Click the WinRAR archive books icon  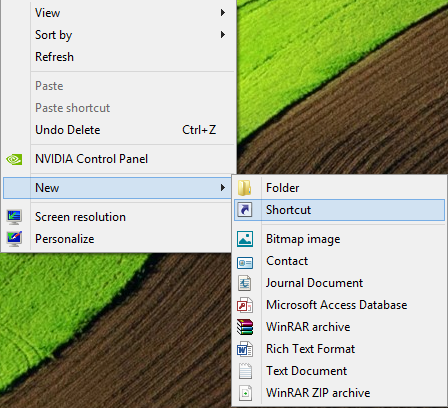[245, 327]
